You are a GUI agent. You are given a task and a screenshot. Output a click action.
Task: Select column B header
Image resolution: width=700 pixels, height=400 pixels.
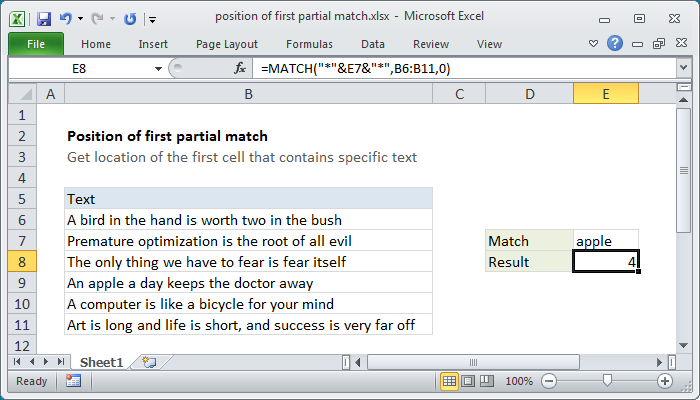248,94
